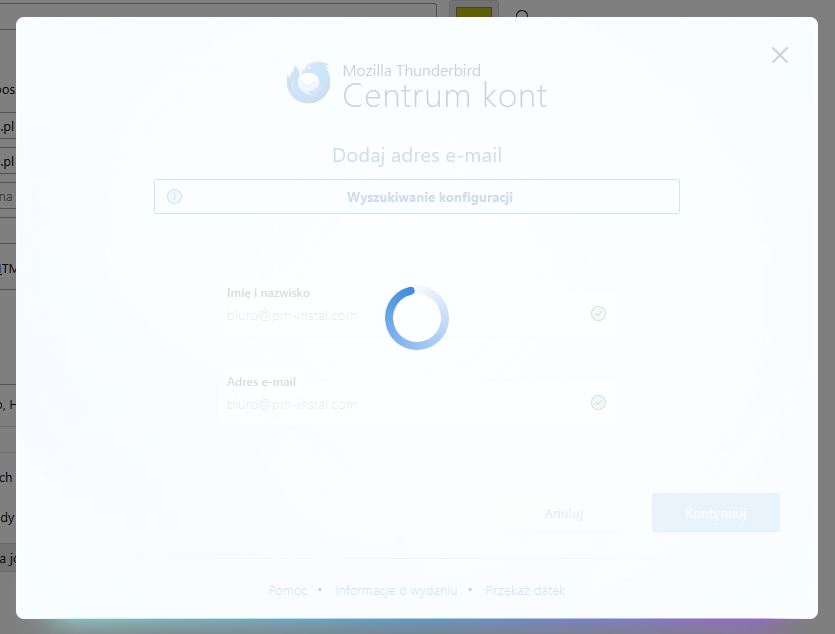Open the Pomoc link
835x634 pixels.
point(288,590)
